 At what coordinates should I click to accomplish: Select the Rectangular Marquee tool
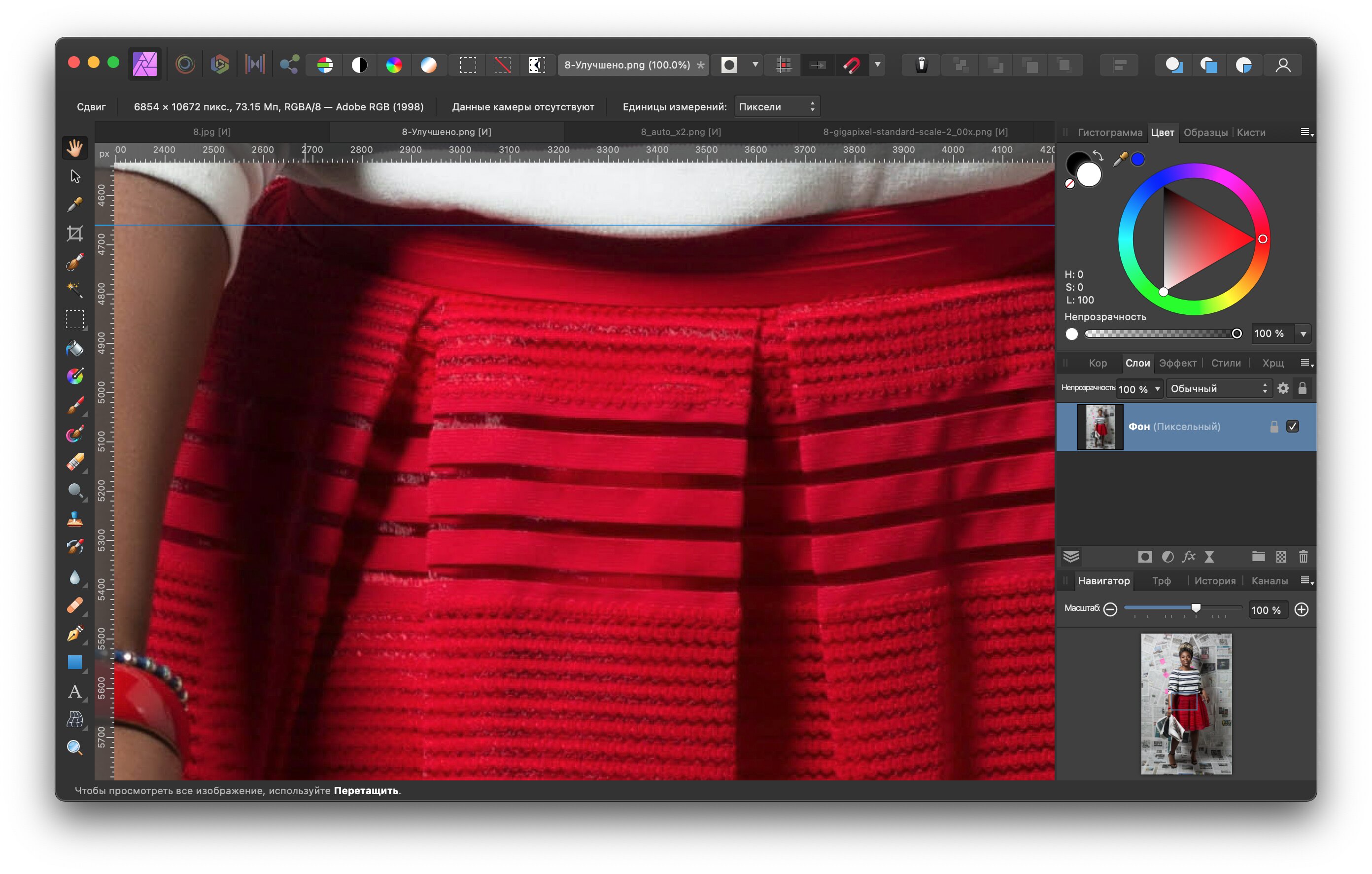click(74, 319)
